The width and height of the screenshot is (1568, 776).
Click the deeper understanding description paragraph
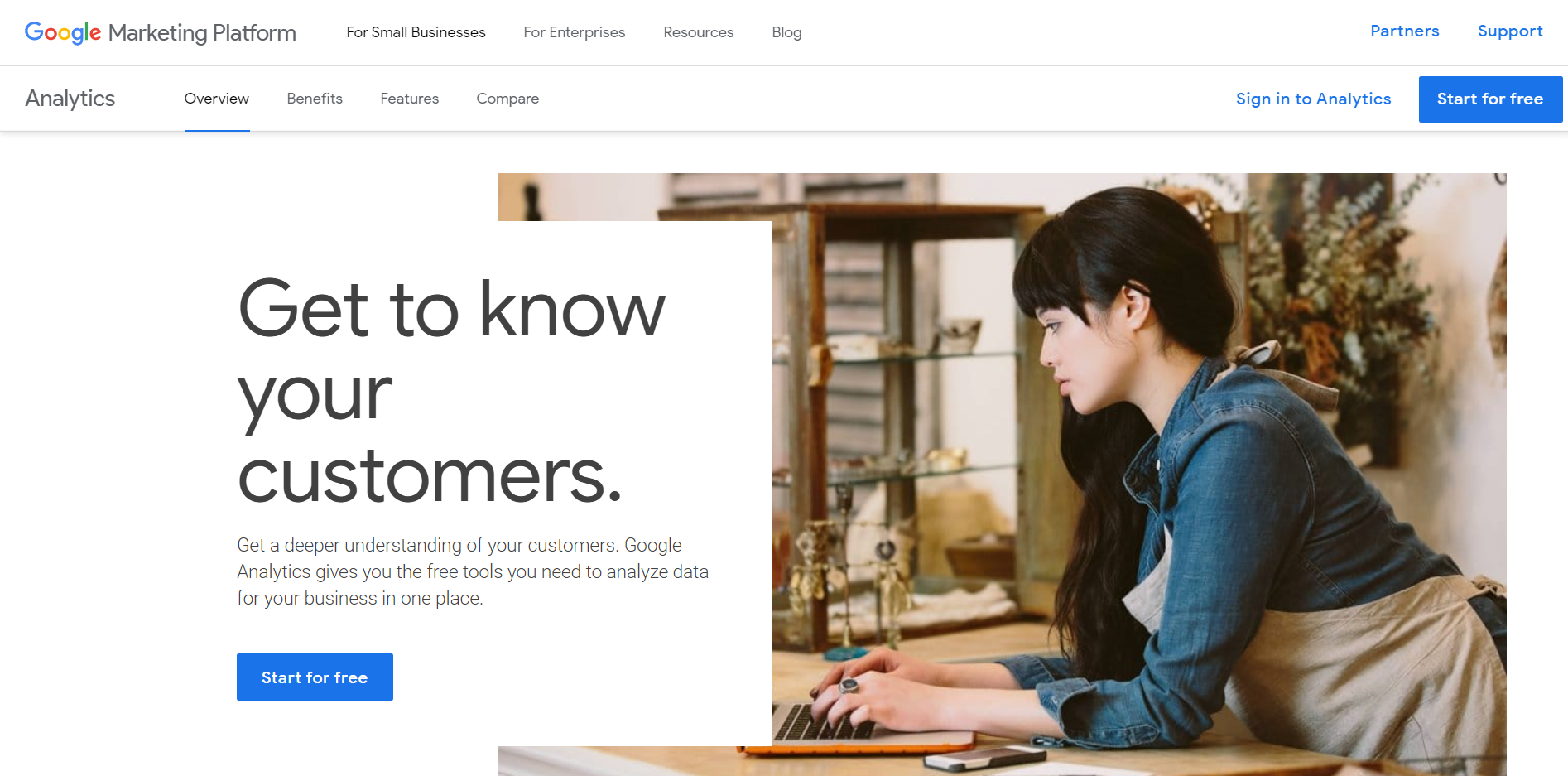click(x=473, y=571)
